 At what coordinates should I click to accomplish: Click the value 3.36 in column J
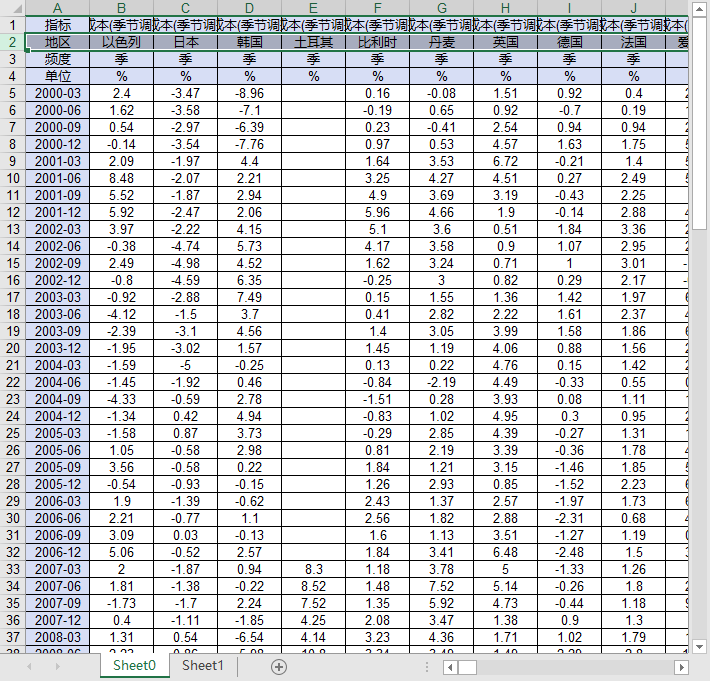(x=633, y=230)
